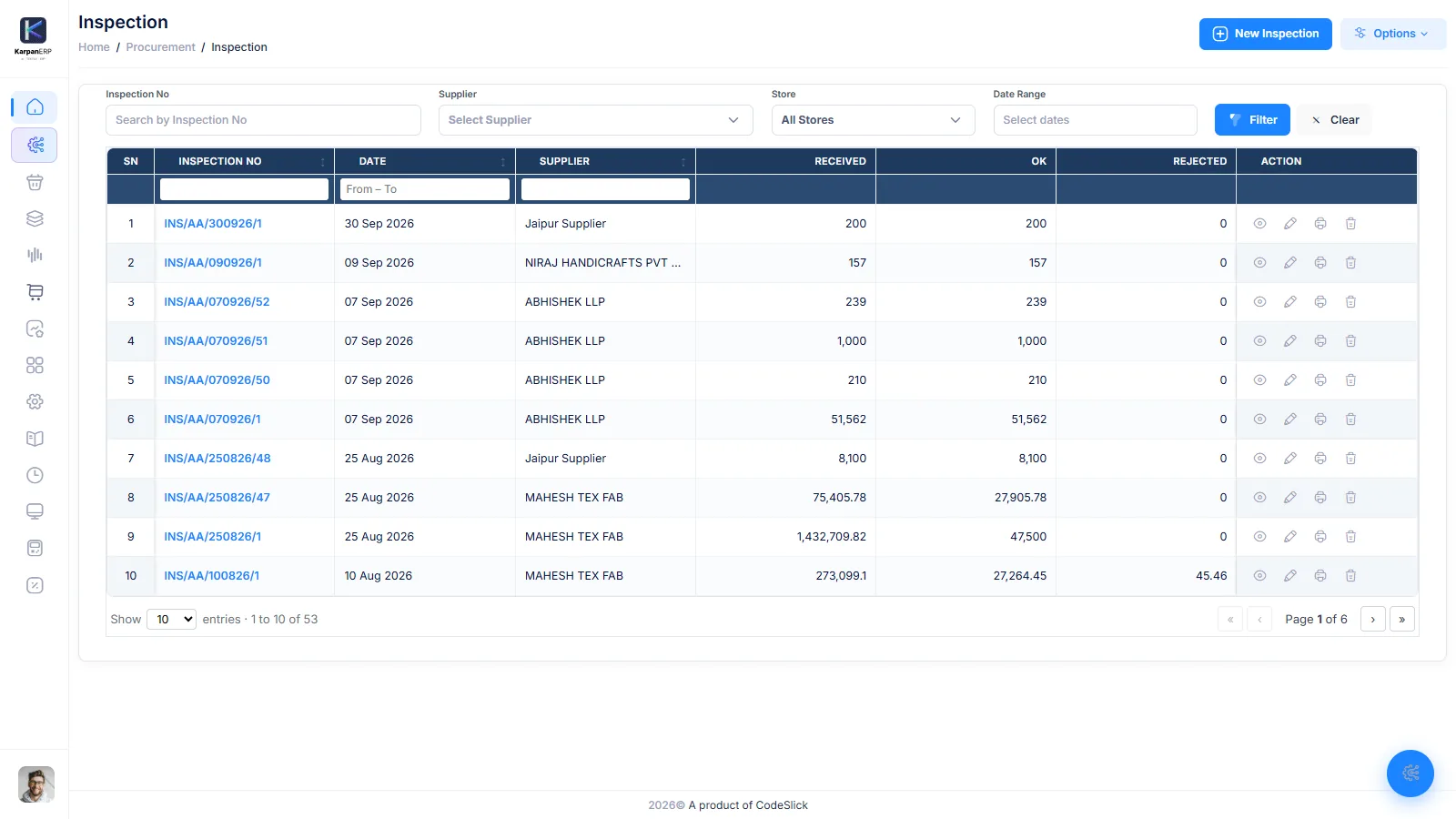Go to Home breadcrumb

[x=94, y=47]
